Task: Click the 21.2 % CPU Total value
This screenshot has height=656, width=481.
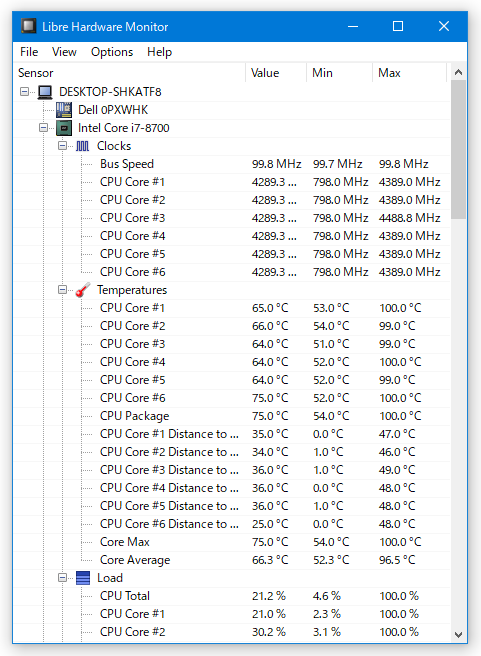Action: coord(269,595)
